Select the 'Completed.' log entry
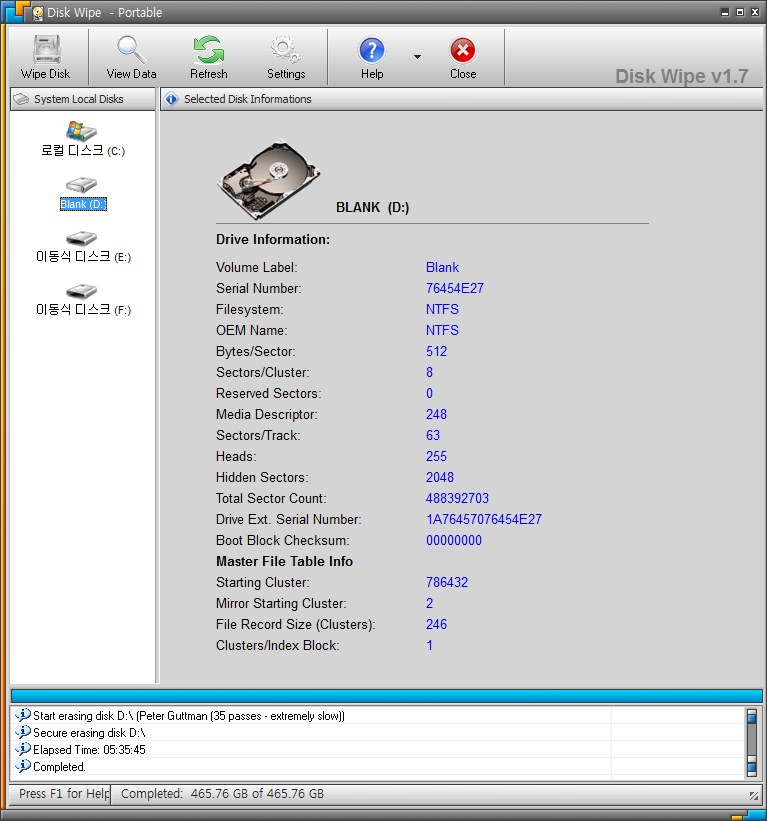Image resolution: width=767 pixels, height=821 pixels. click(59, 767)
